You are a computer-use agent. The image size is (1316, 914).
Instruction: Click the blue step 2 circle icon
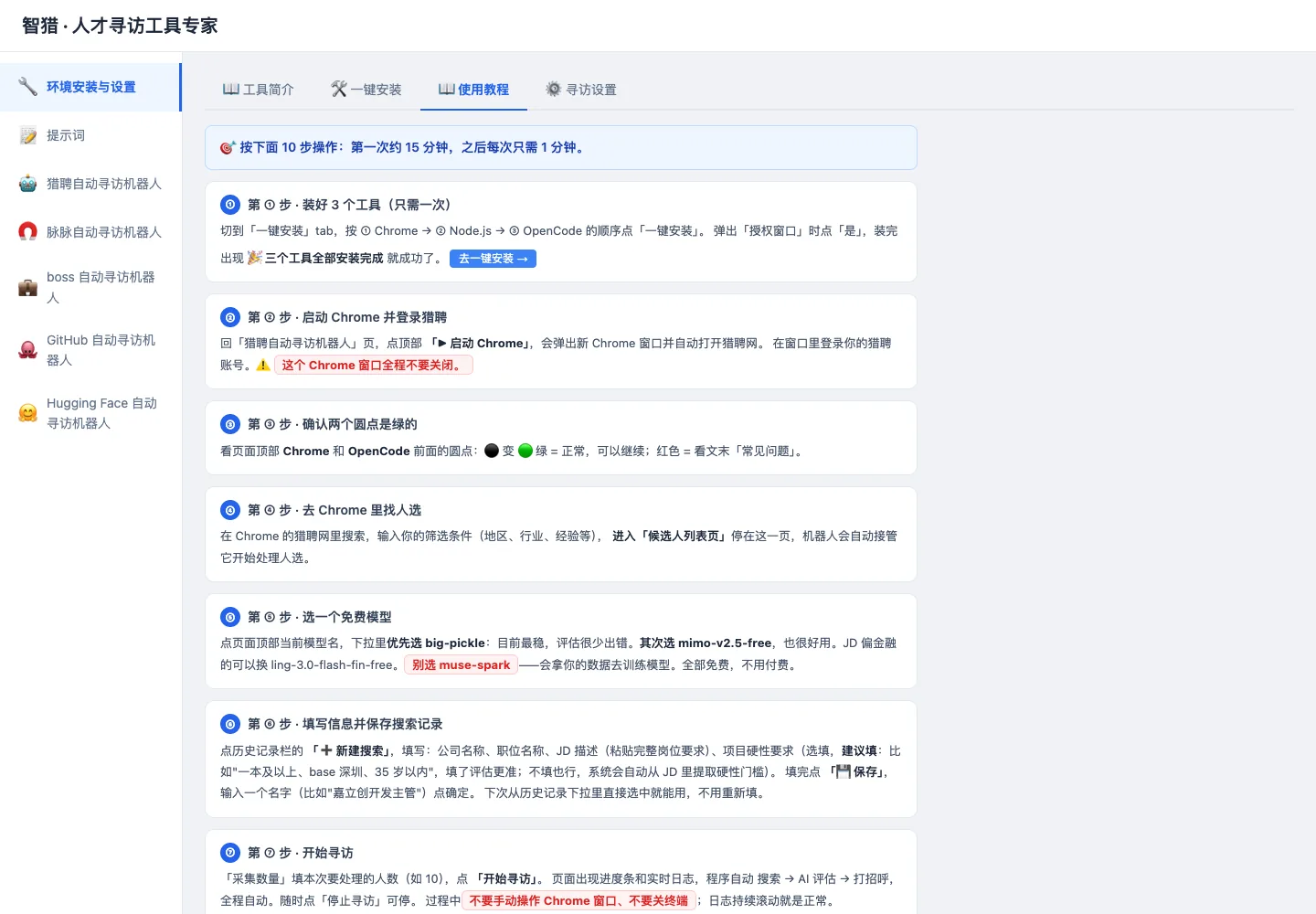230,317
